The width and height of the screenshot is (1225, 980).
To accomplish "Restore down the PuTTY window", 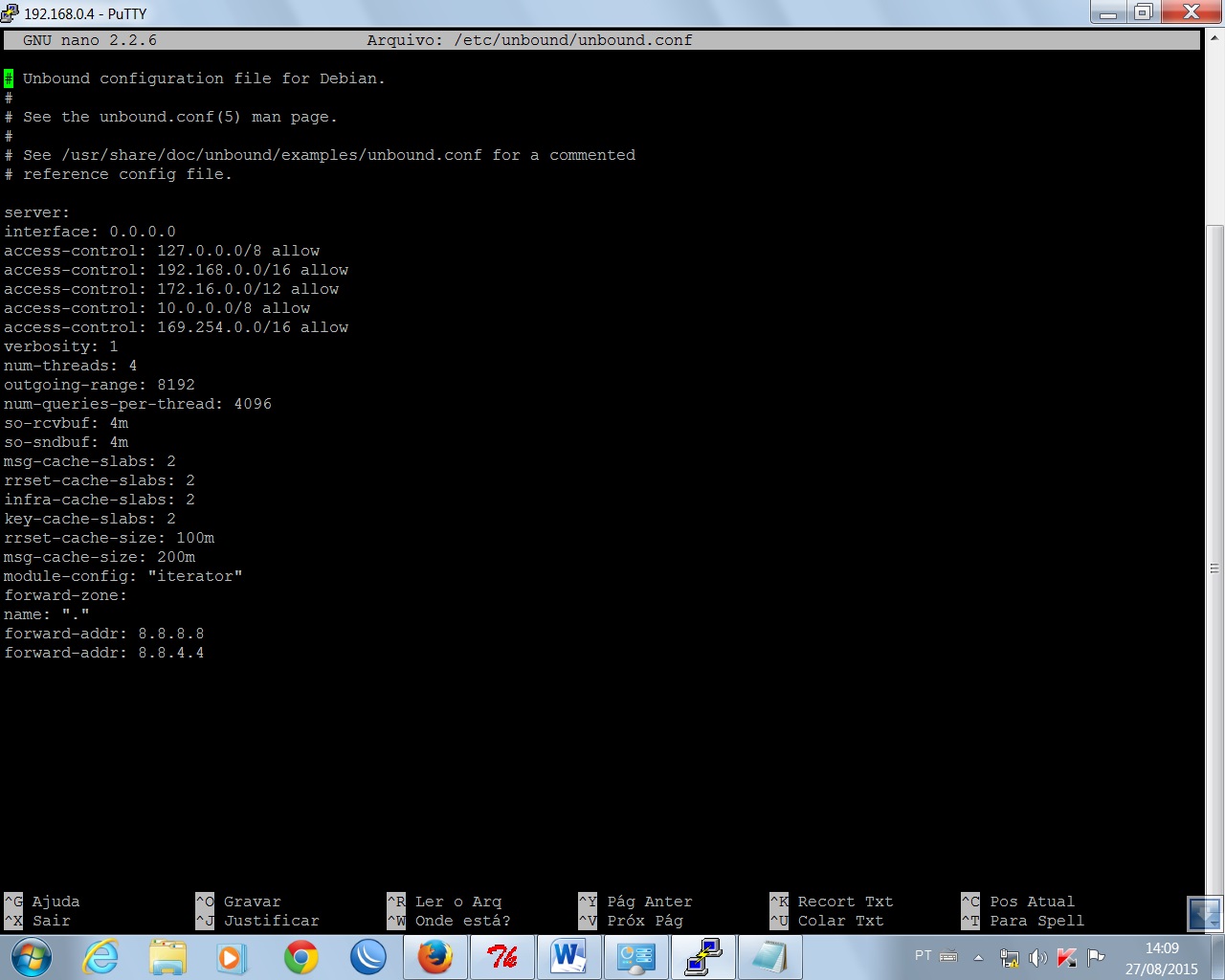I will click(x=1143, y=11).
